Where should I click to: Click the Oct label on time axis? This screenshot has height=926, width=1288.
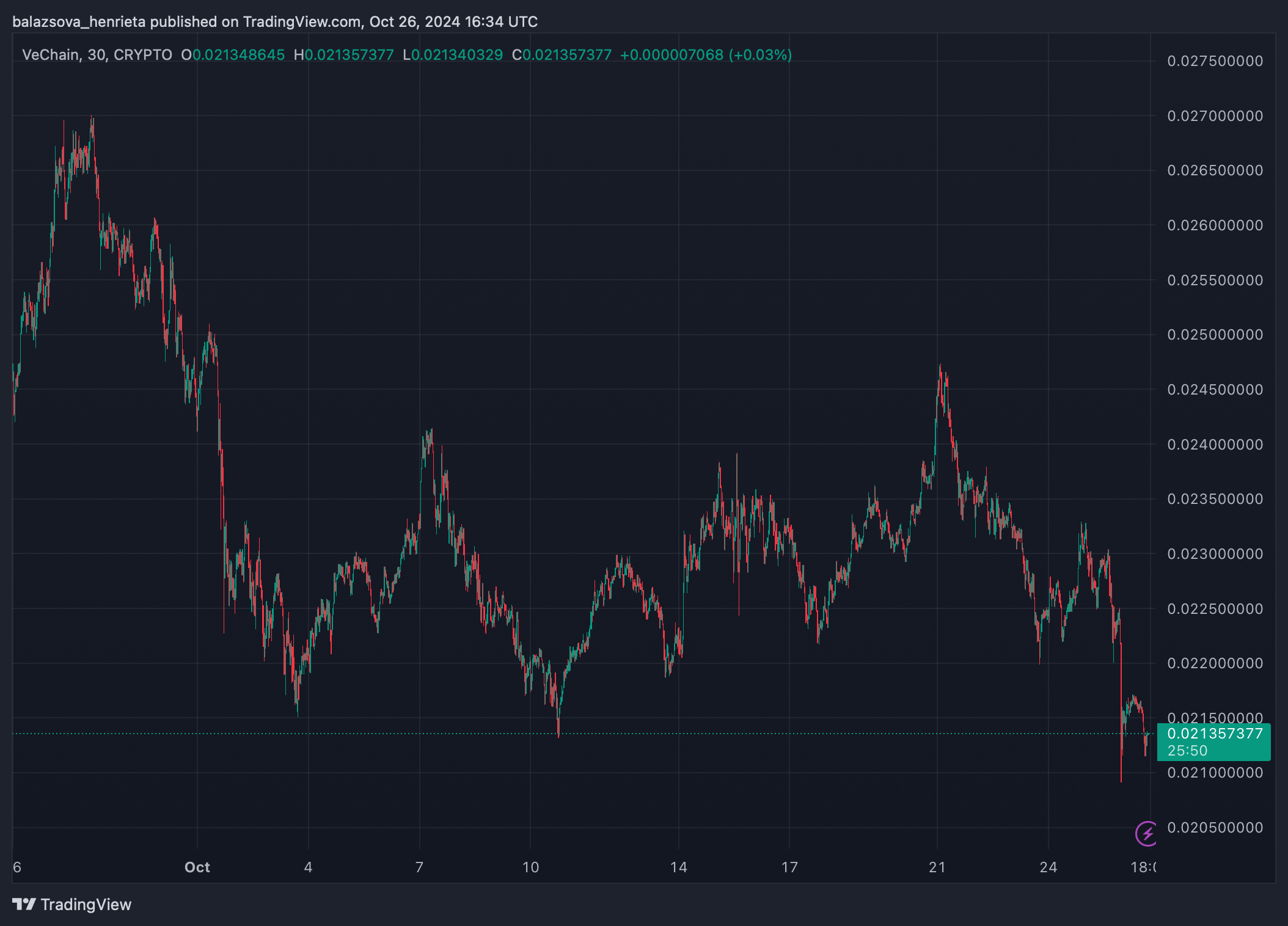[x=197, y=867]
